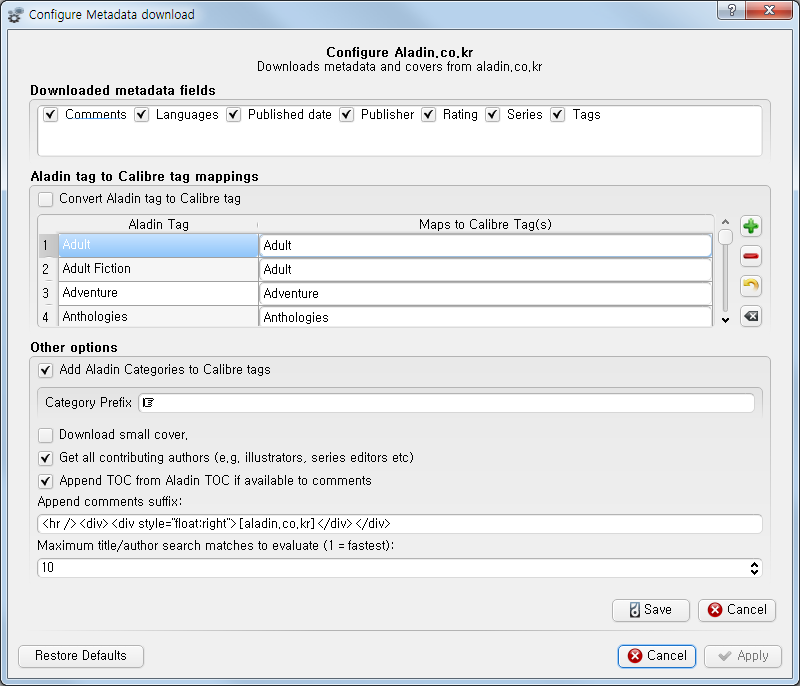This screenshot has height=686, width=800.
Task: Click the bottom Cancel button next to Apply
Action: coord(657,656)
